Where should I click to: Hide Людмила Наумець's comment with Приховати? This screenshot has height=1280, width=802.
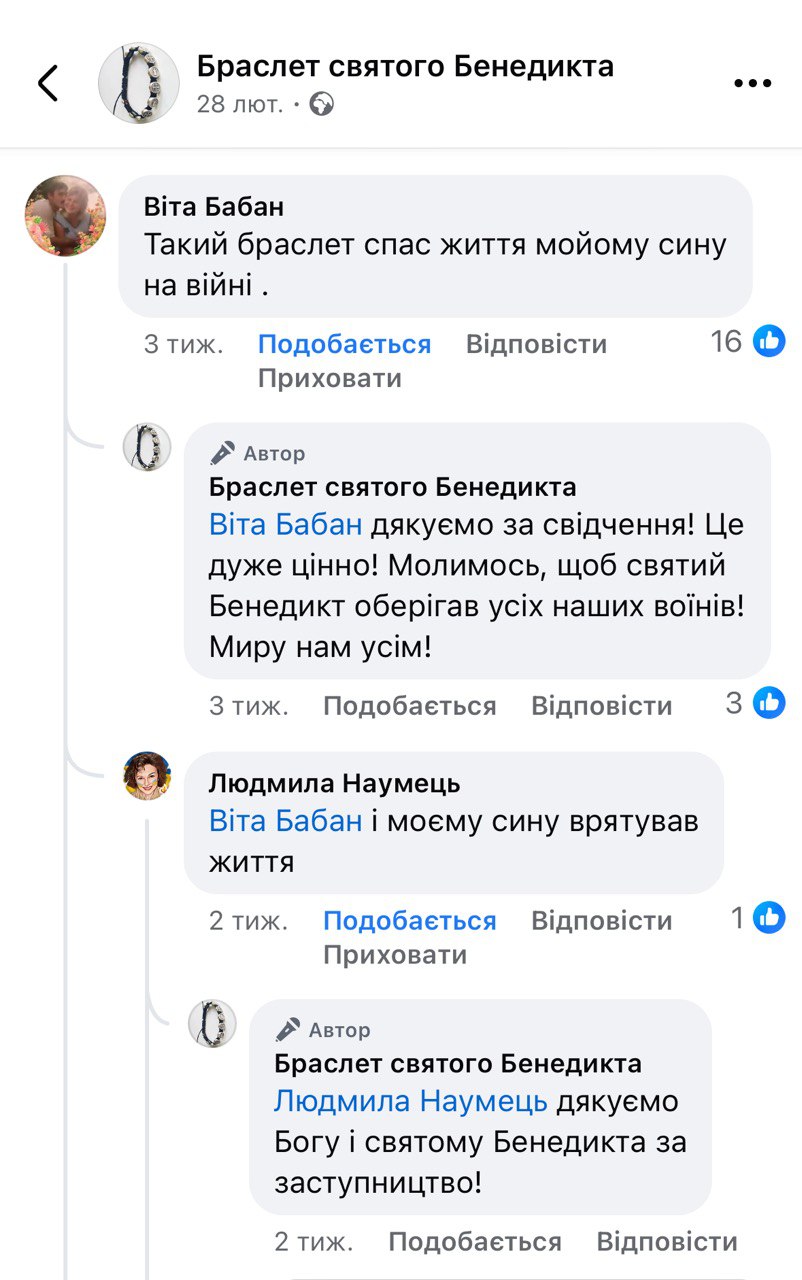click(394, 954)
